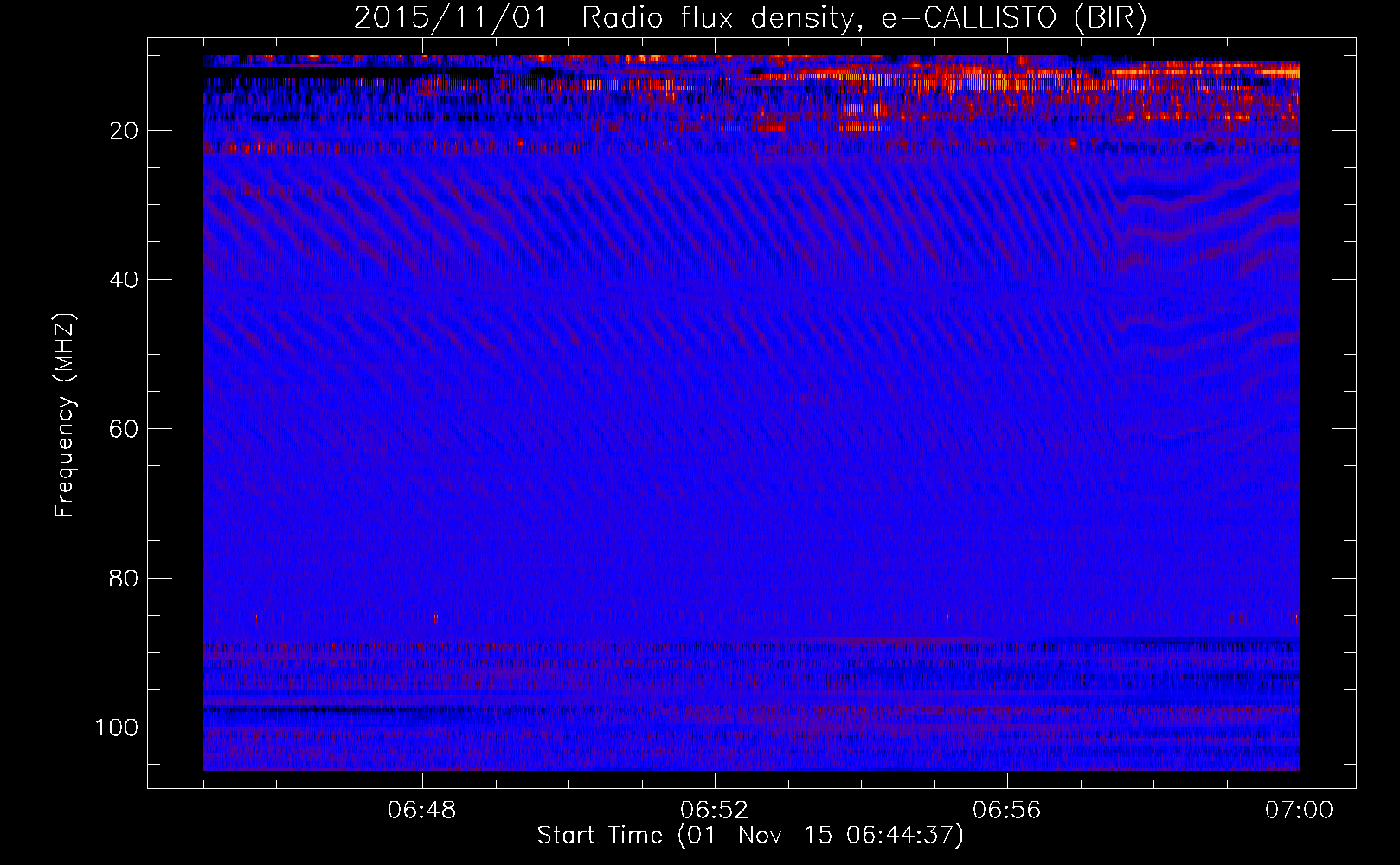
Task: Click the 80 MHz frequency tick label
Action: [124, 578]
